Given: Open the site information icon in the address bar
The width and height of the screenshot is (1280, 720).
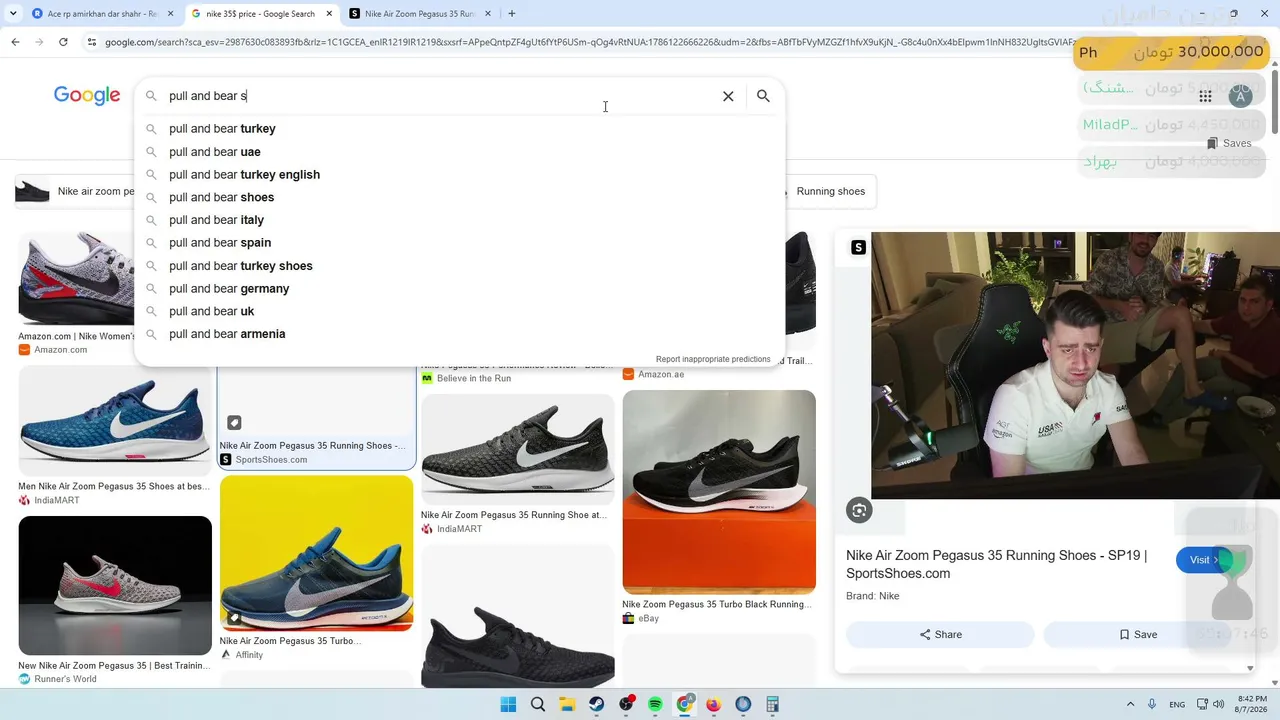Looking at the screenshot, I should coord(92,42).
